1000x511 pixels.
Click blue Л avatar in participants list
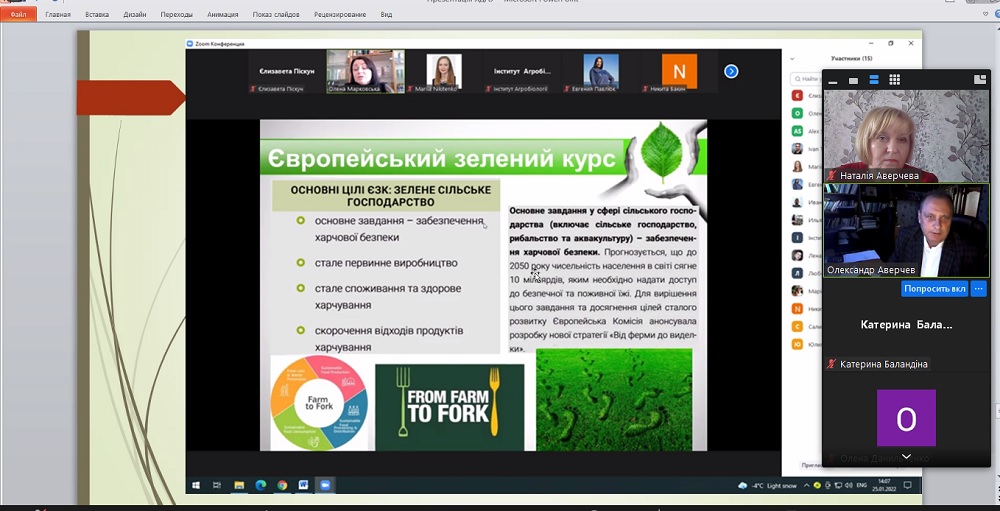coord(797,273)
